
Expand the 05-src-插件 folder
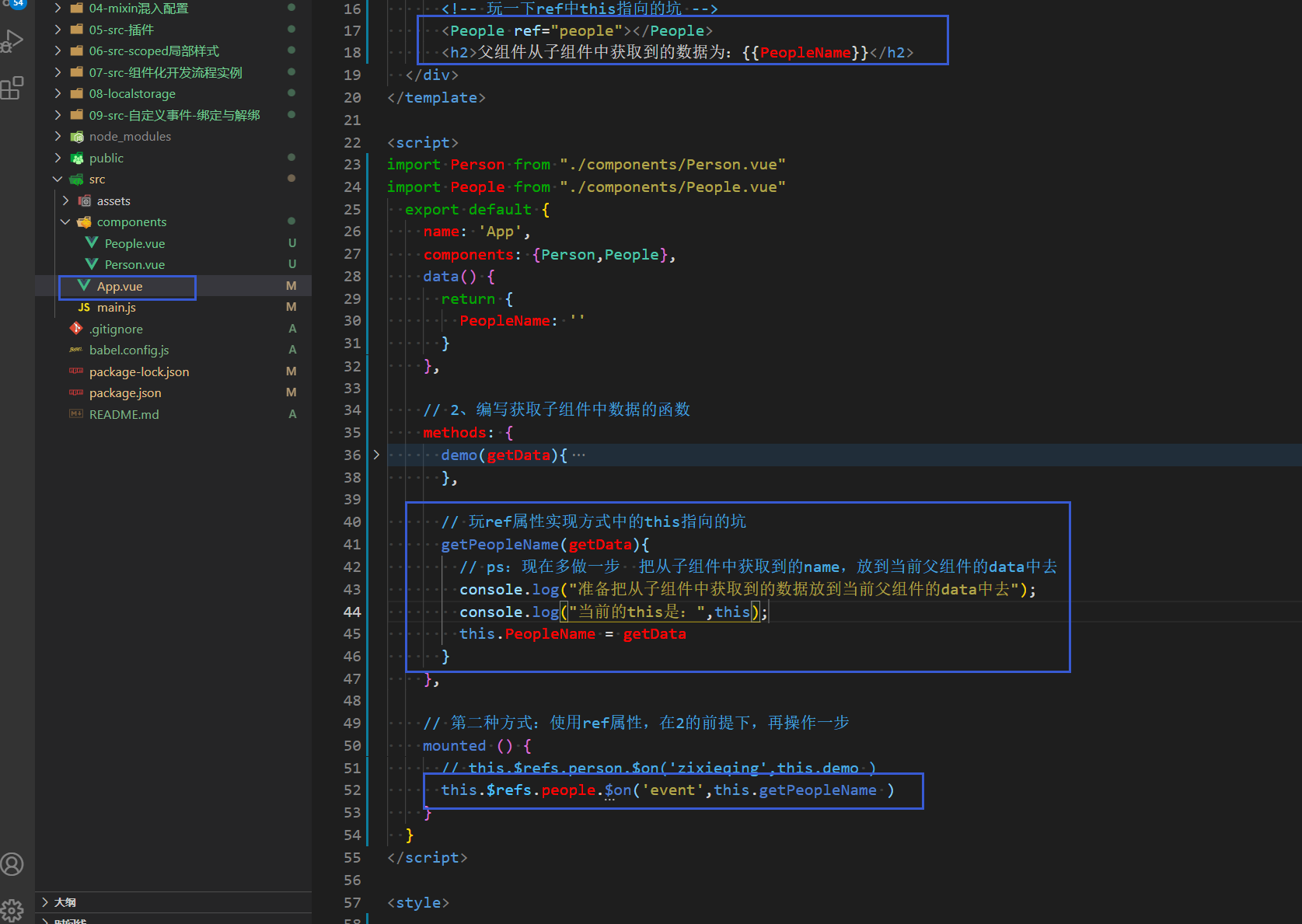[58, 30]
